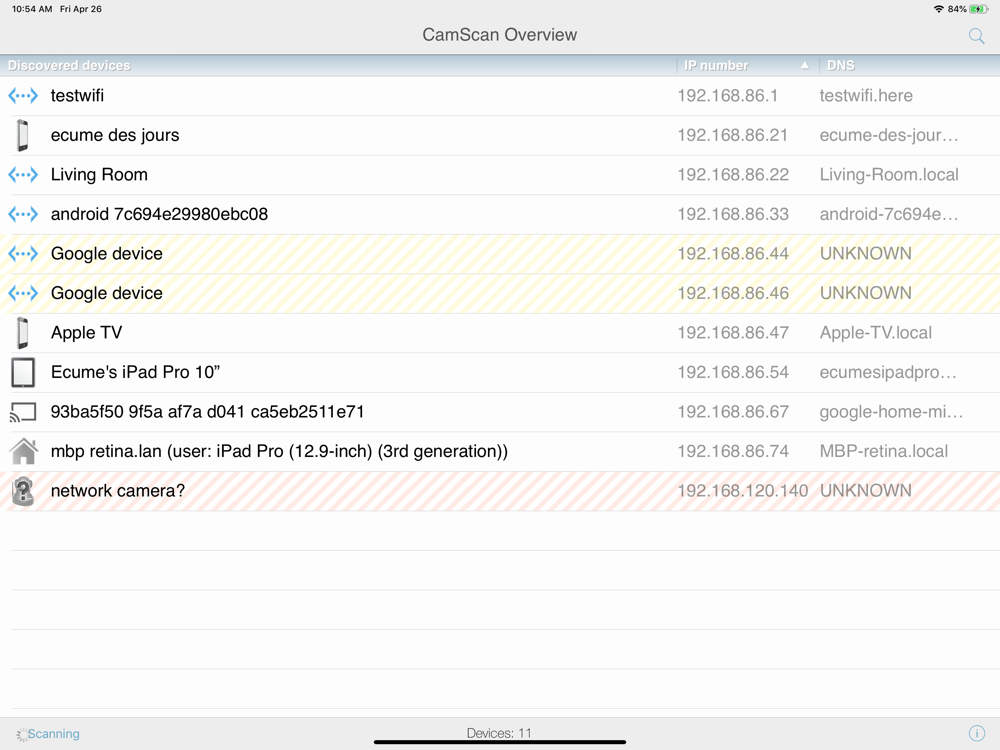Click the DNS column header
The width and height of the screenshot is (1000, 750).
tap(841, 65)
